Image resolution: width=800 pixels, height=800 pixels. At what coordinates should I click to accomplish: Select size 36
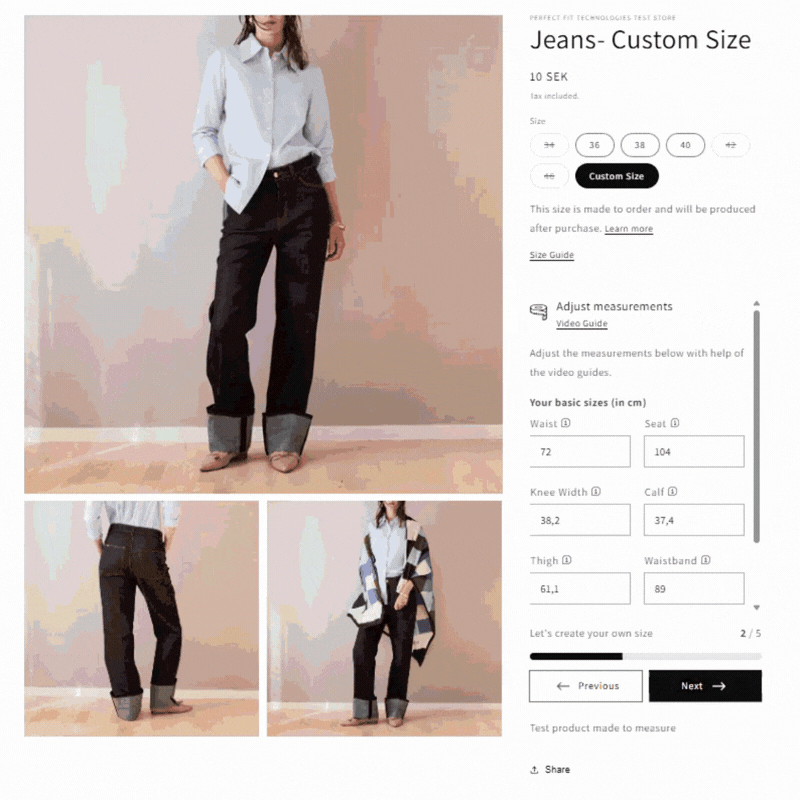[594, 145]
